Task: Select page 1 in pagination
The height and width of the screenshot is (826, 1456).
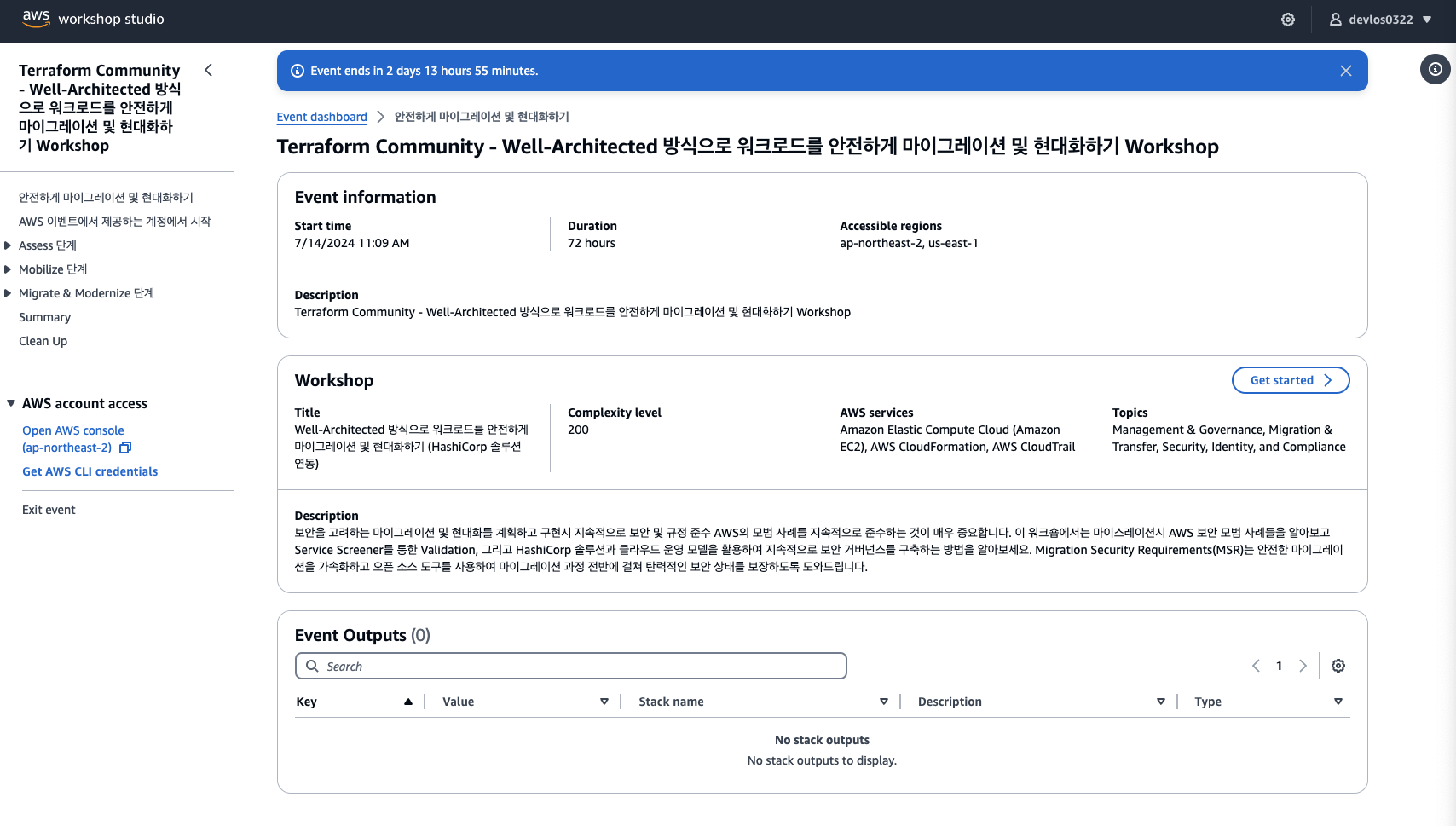Action: coord(1279,666)
